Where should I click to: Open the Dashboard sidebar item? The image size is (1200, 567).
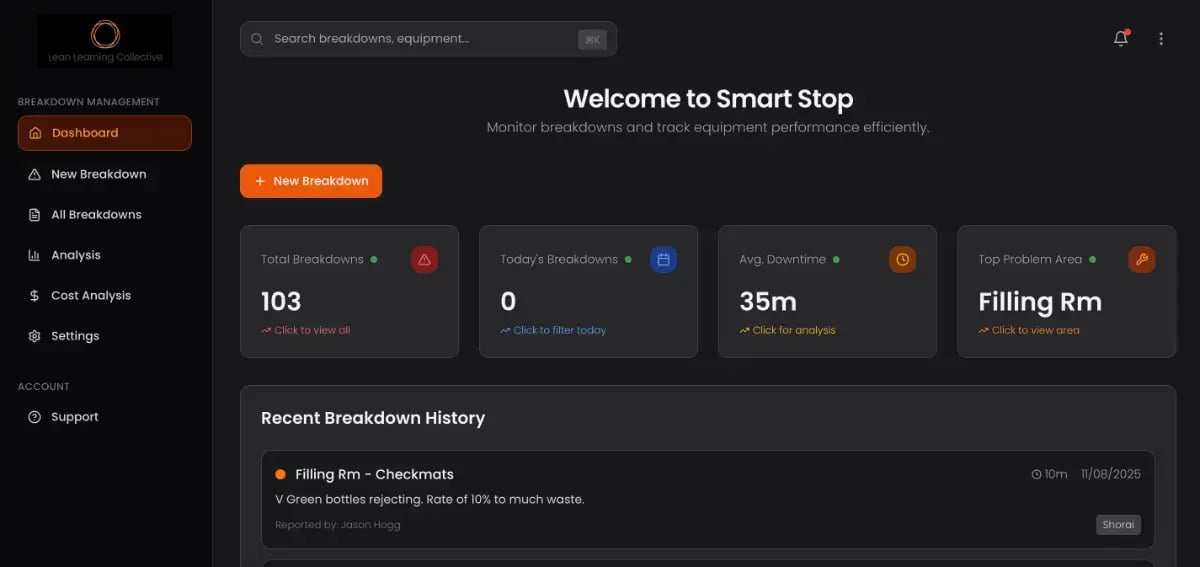104,133
